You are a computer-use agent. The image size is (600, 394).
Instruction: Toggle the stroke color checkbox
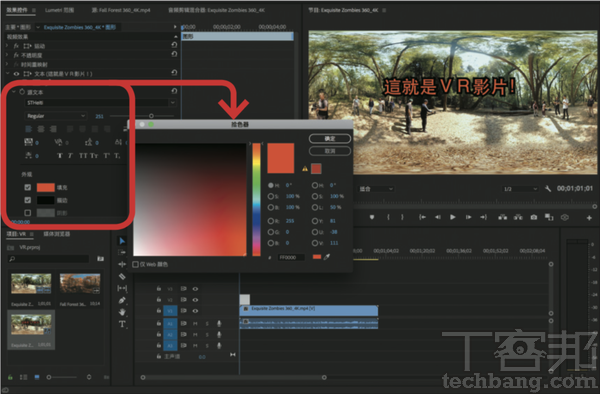tap(28, 200)
